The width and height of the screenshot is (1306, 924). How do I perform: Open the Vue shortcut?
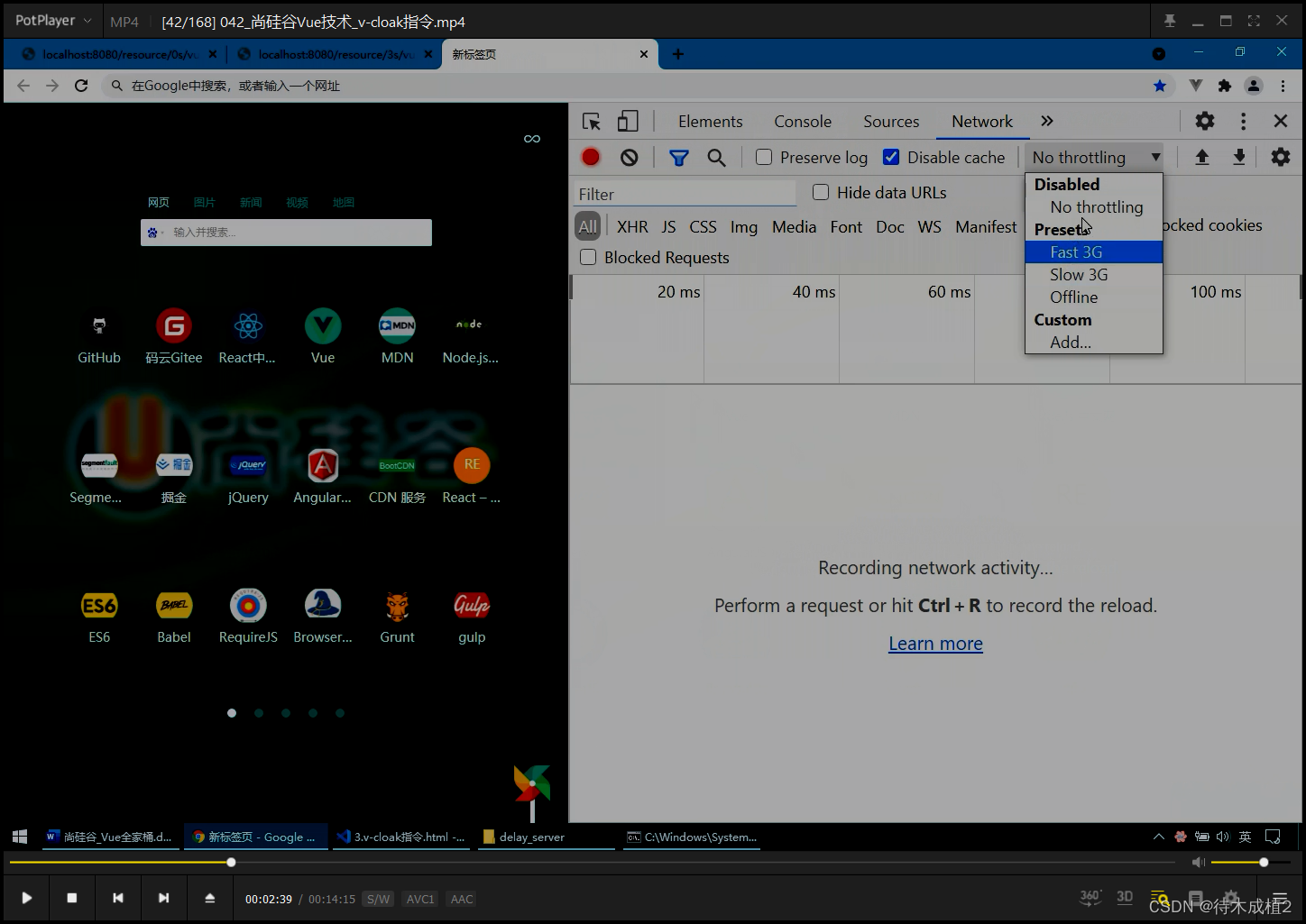[x=323, y=337]
